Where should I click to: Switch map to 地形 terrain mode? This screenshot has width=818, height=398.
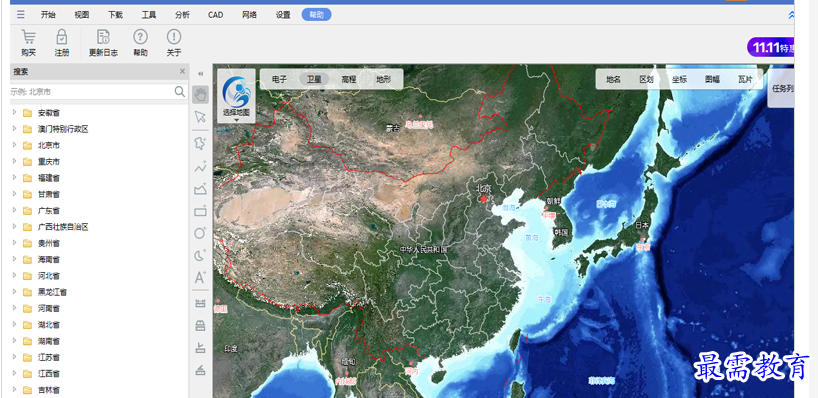(x=383, y=79)
